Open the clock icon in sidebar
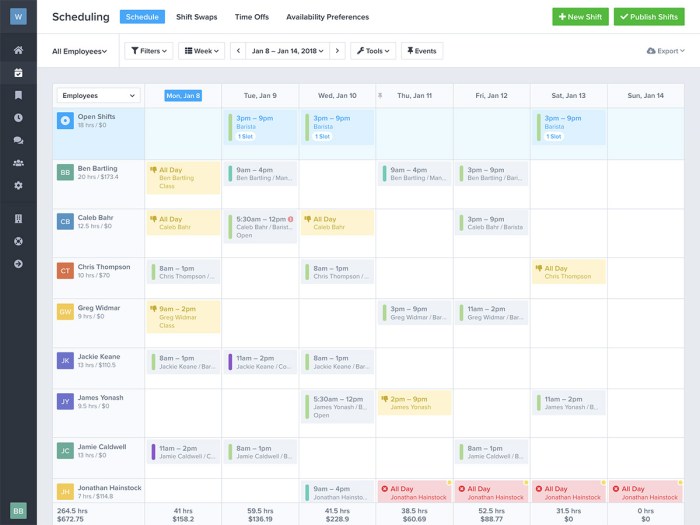 pos(18,118)
